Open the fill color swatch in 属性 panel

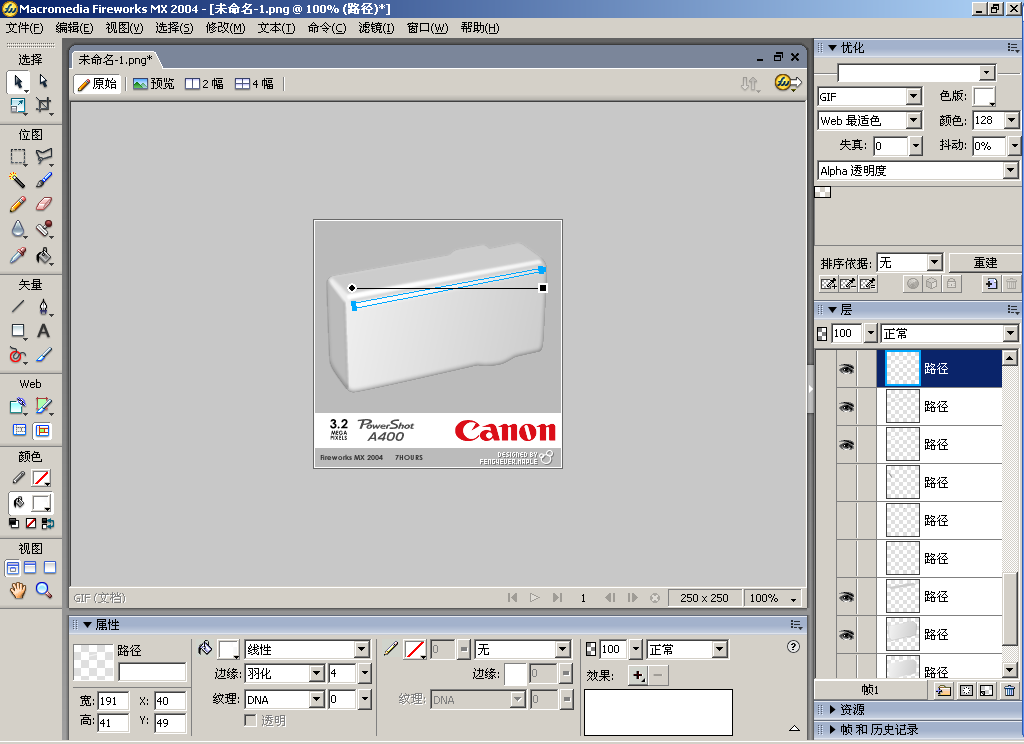coord(229,649)
